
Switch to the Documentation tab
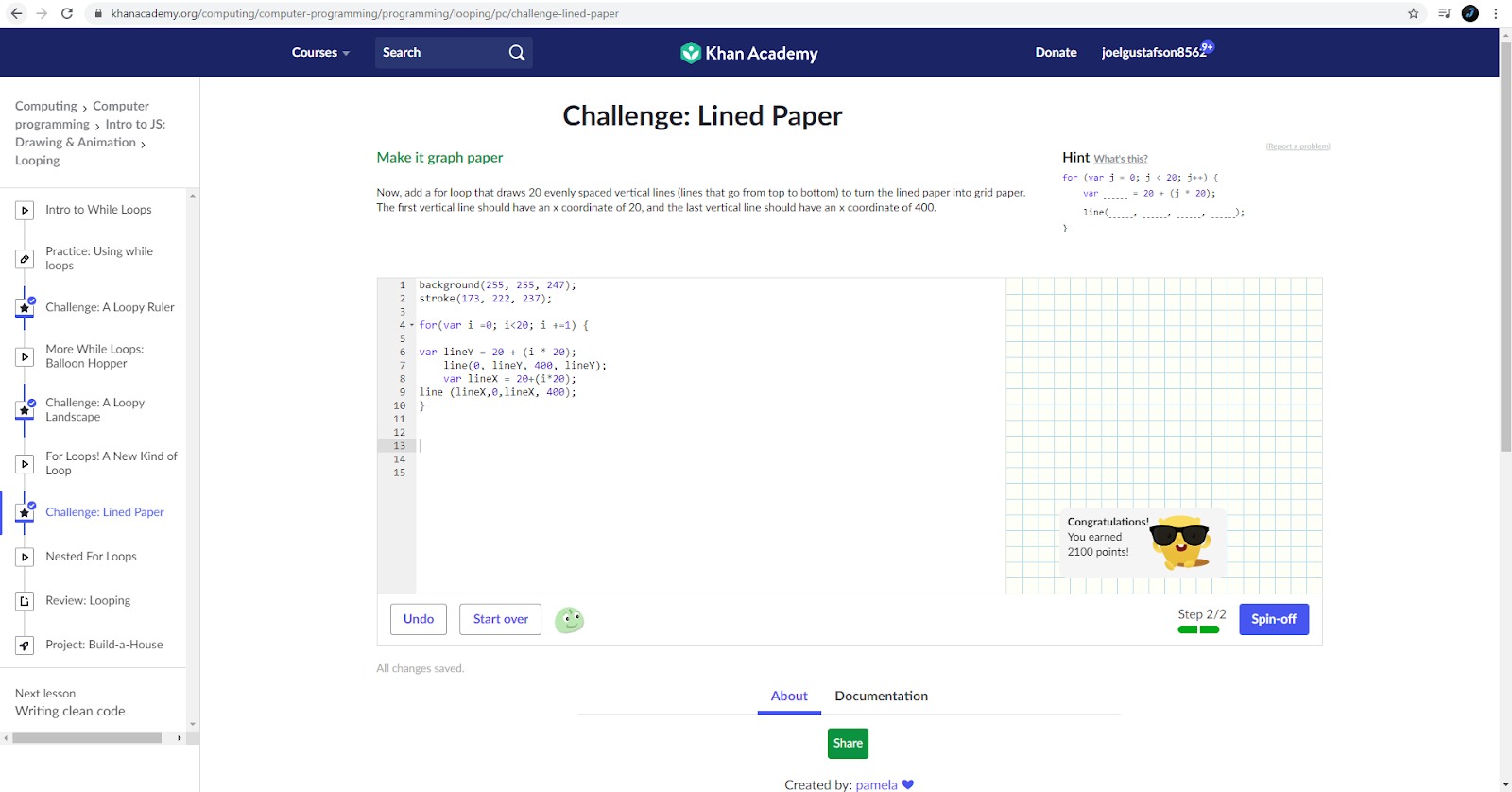[x=881, y=696]
